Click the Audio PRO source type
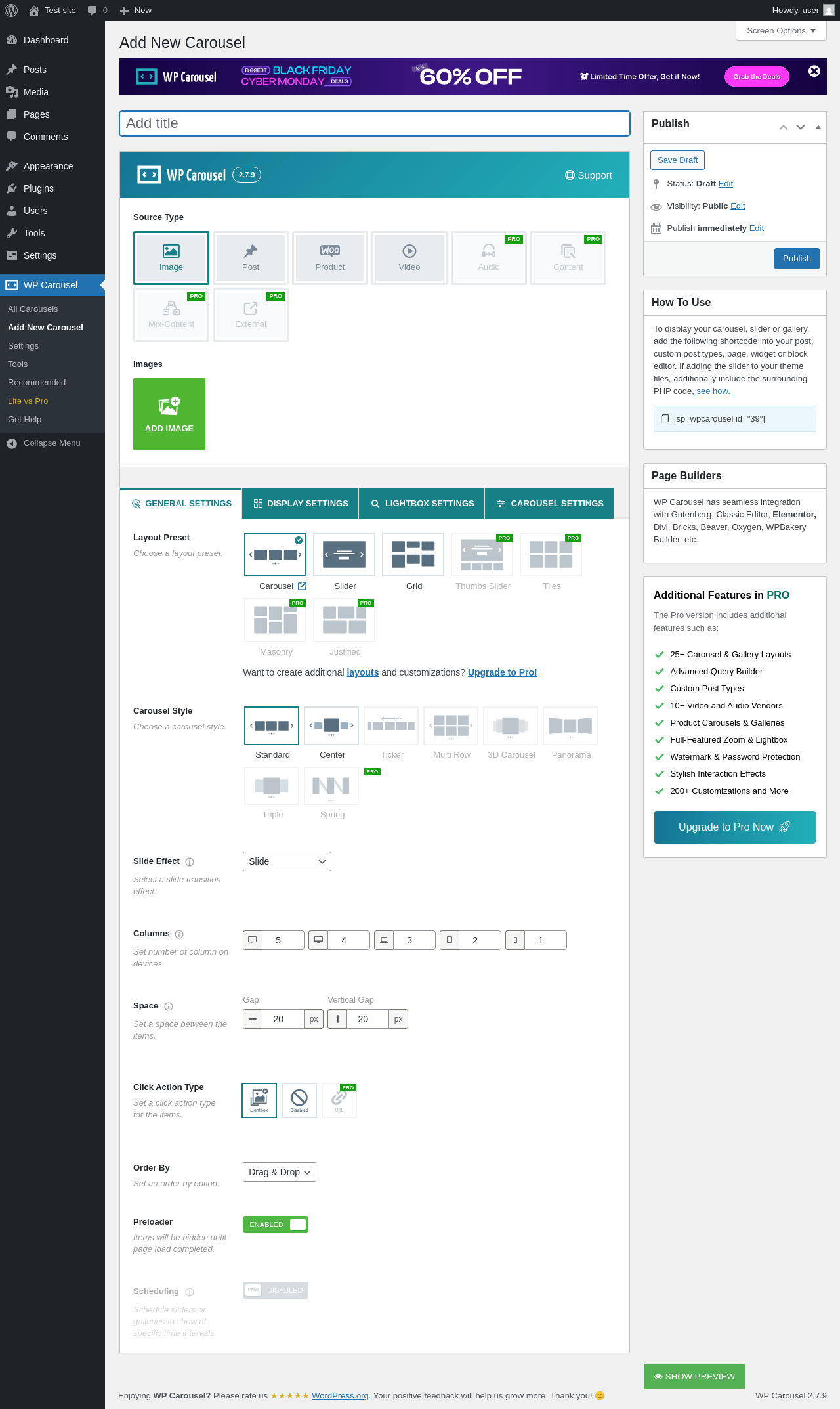The height and width of the screenshot is (1409, 840). click(x=489, y=258)
